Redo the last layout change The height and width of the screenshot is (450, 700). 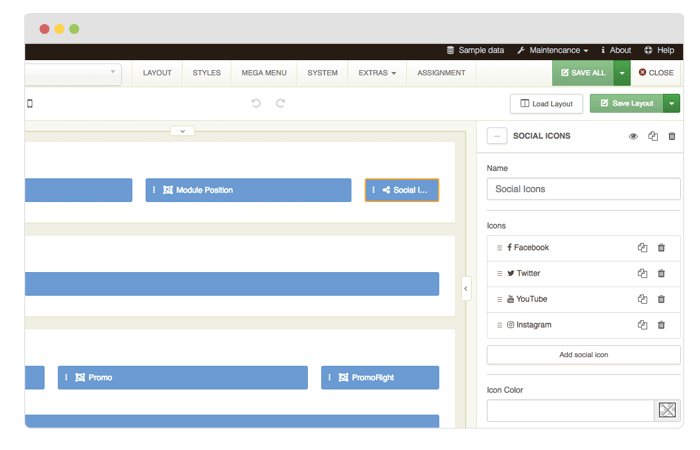coord(281,103)
